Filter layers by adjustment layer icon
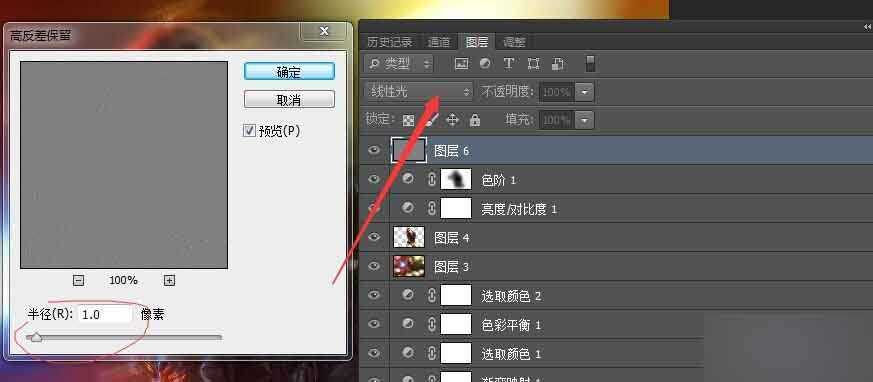 coord(485,63)
